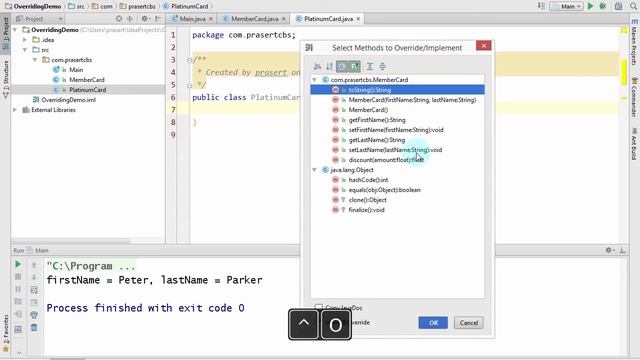Viewport: 640px width, 360px height.
Task: Exit the process with Run panel exit icon
Action: [18, 314]
